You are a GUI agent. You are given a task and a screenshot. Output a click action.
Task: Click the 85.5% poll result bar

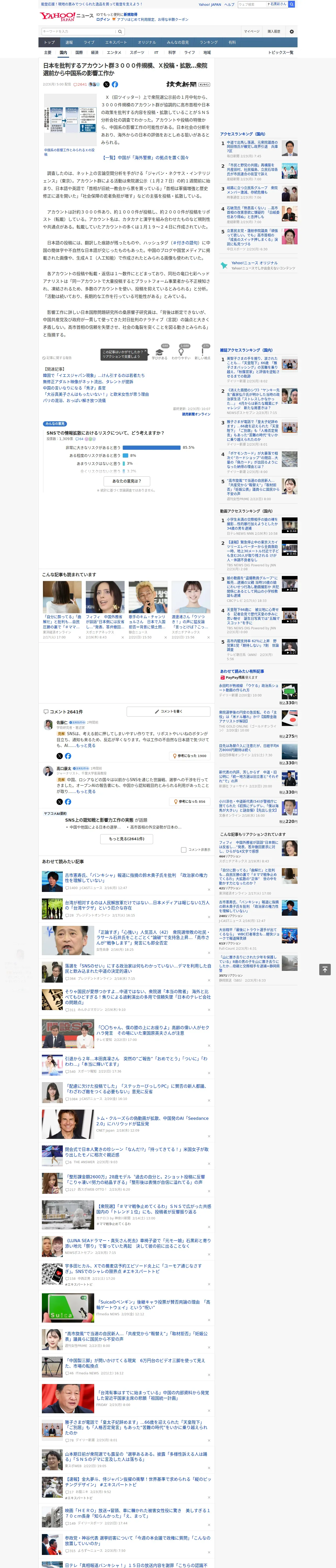pos(152,447)
